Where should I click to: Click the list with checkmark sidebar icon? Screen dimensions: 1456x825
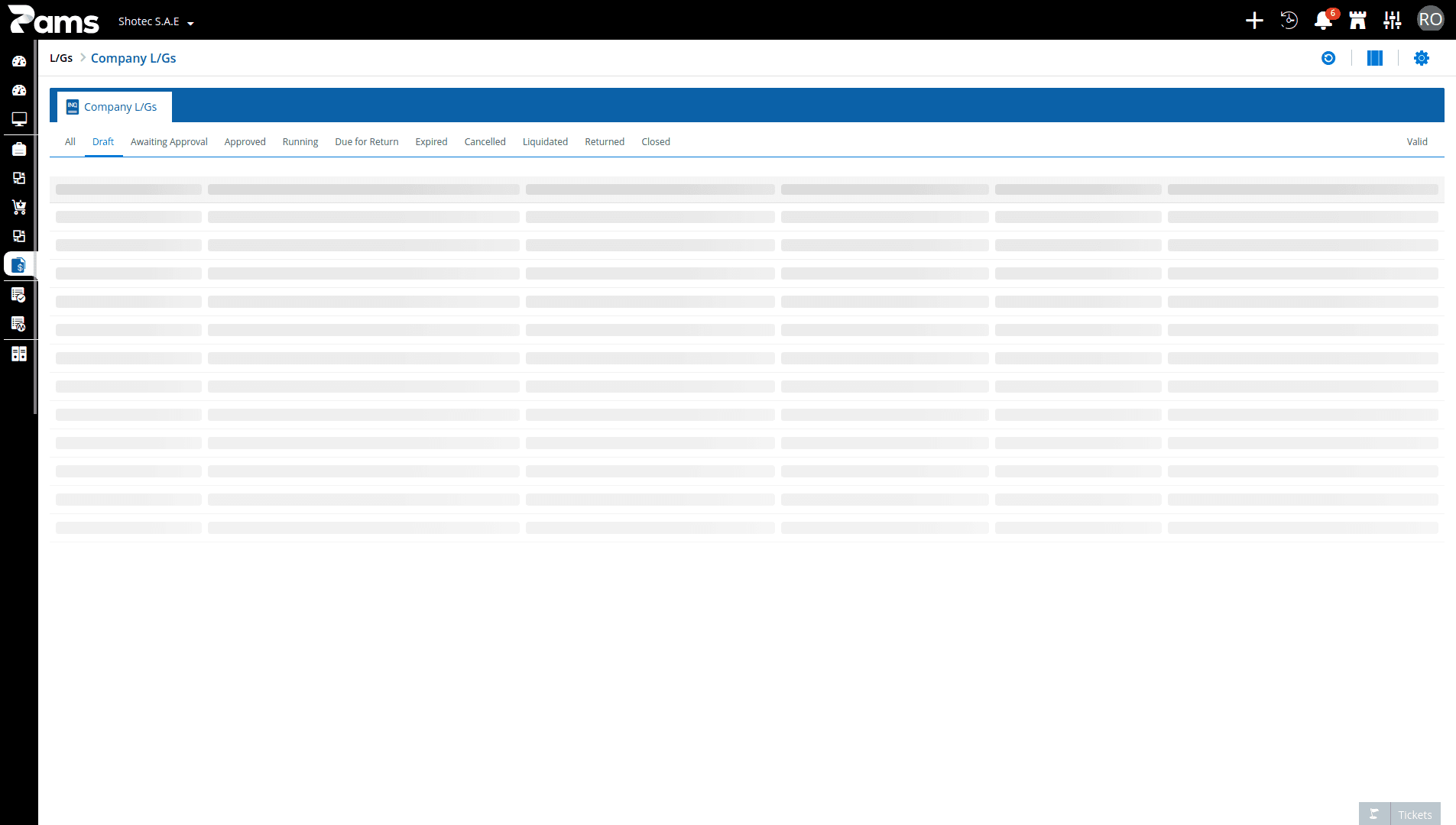[19, 295]
